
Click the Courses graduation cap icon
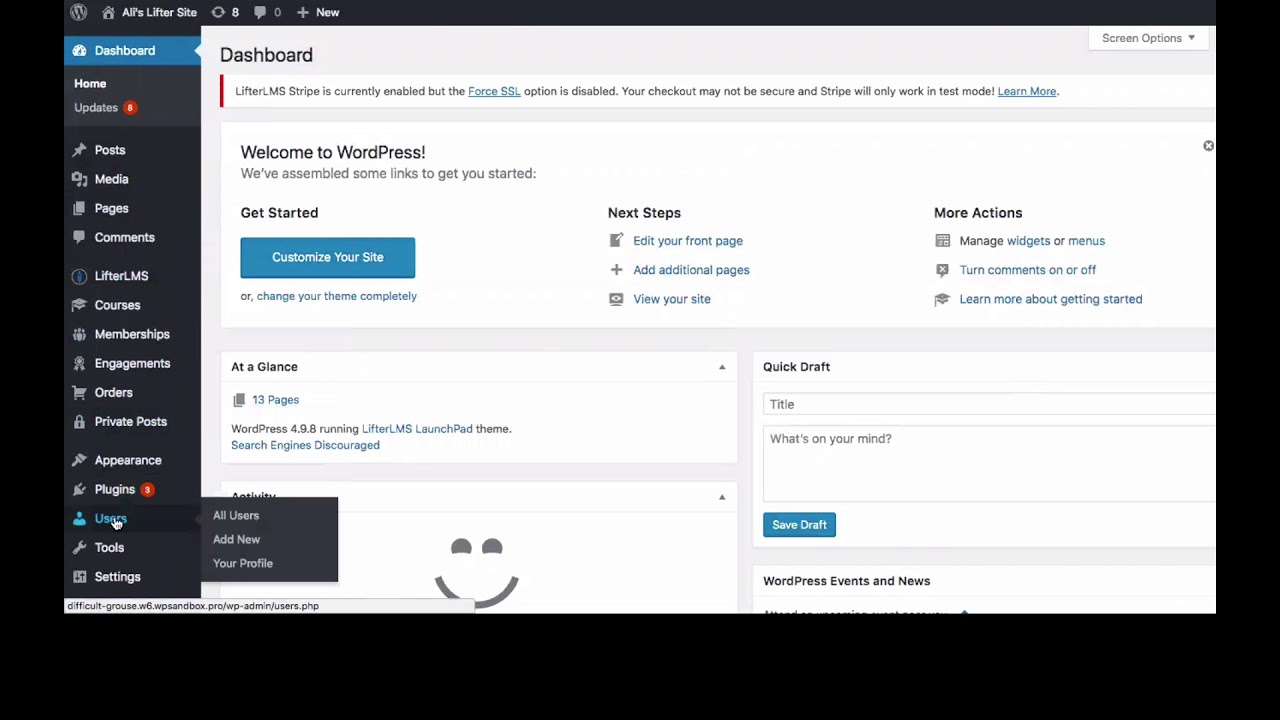coord(80,305)
